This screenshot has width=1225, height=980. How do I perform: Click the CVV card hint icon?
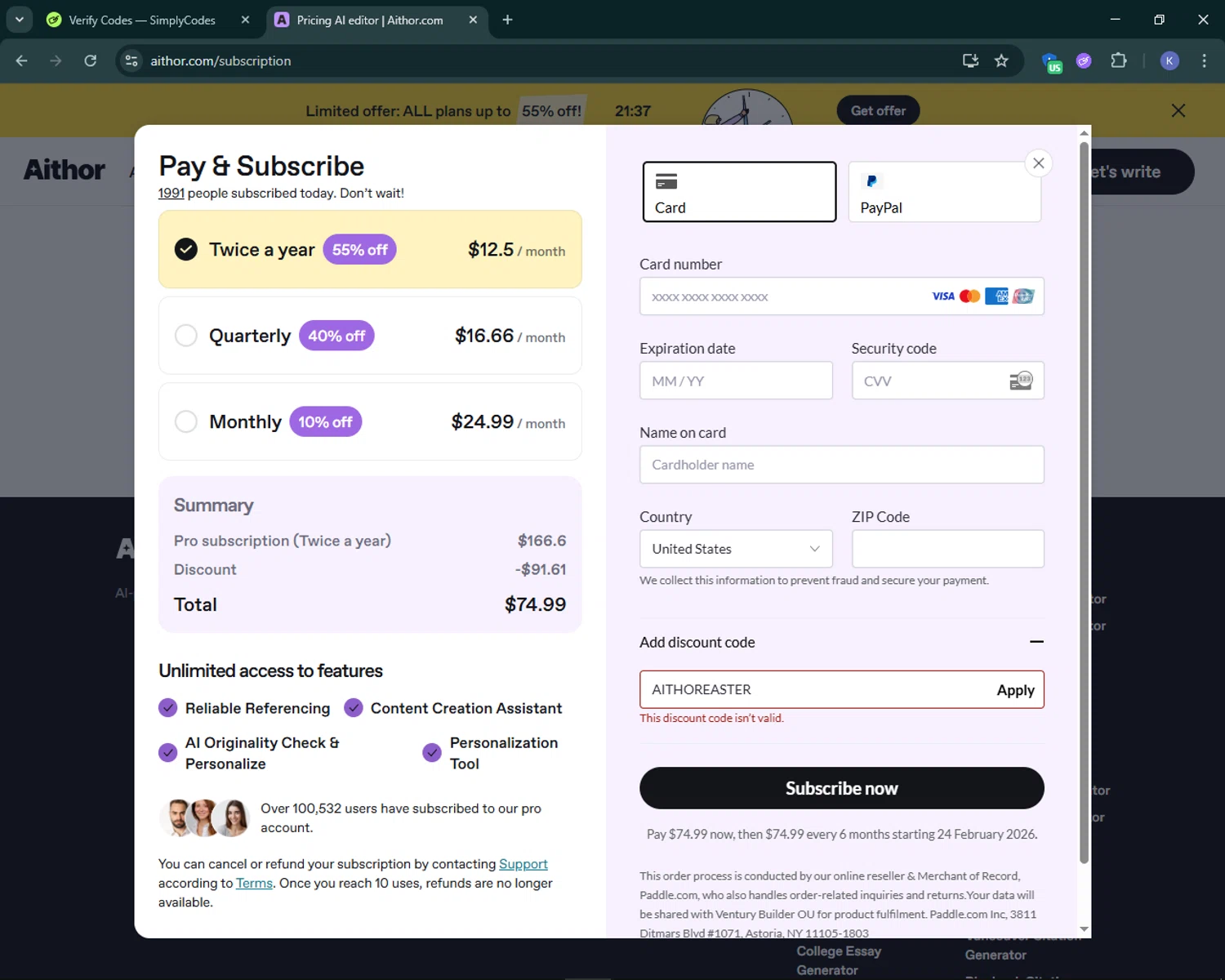[x=1021, y=381]
